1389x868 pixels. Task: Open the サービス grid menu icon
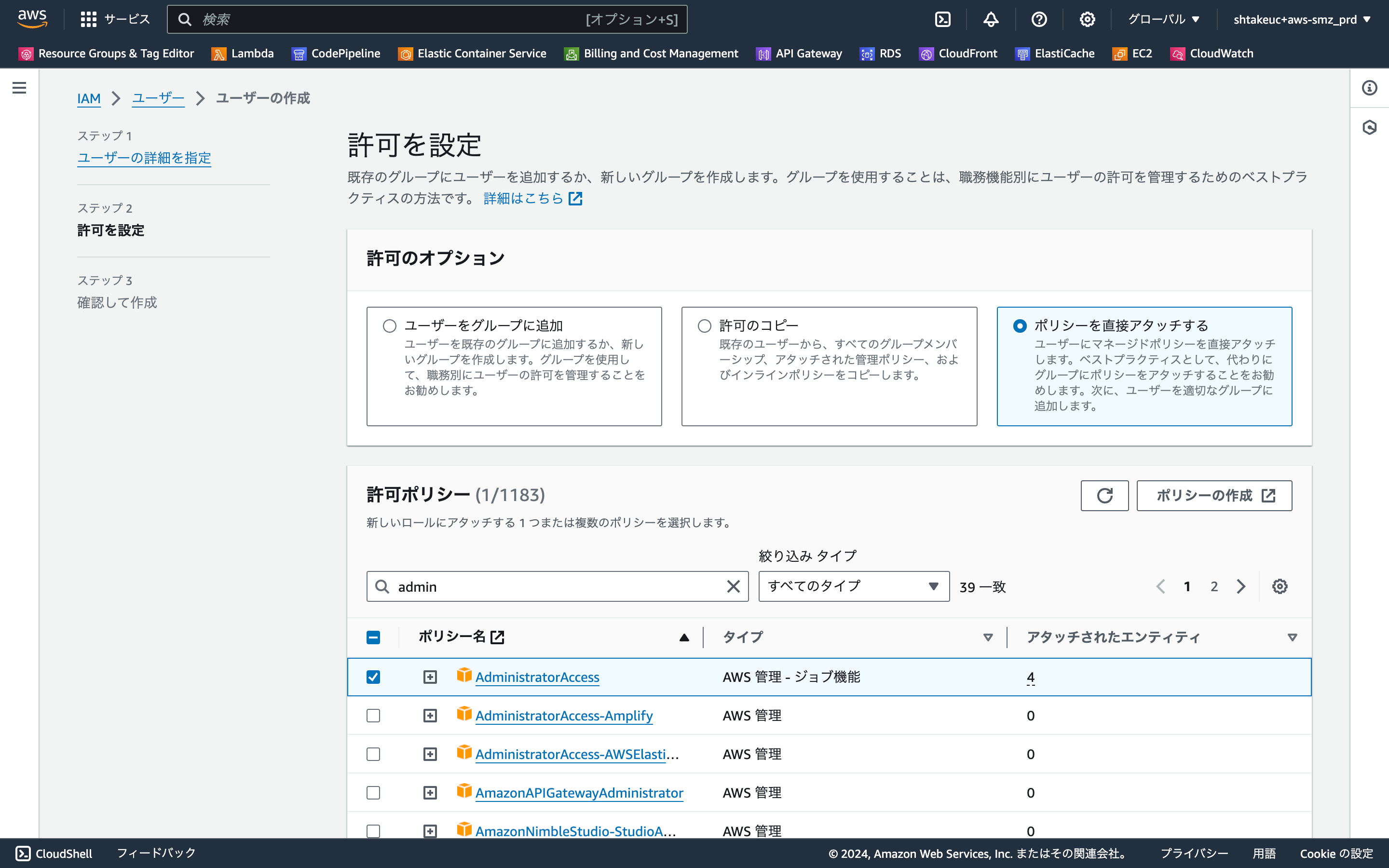(x=88, y=19)
